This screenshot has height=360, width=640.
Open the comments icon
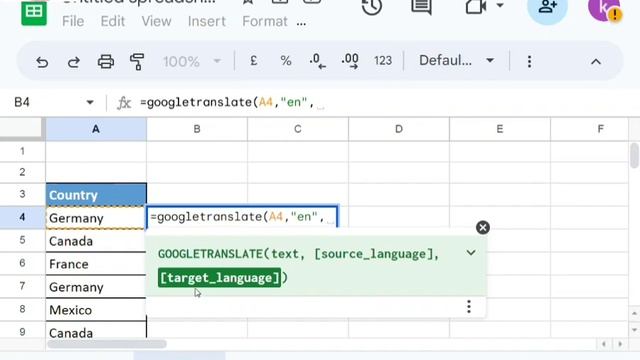[x=422, y=6]
